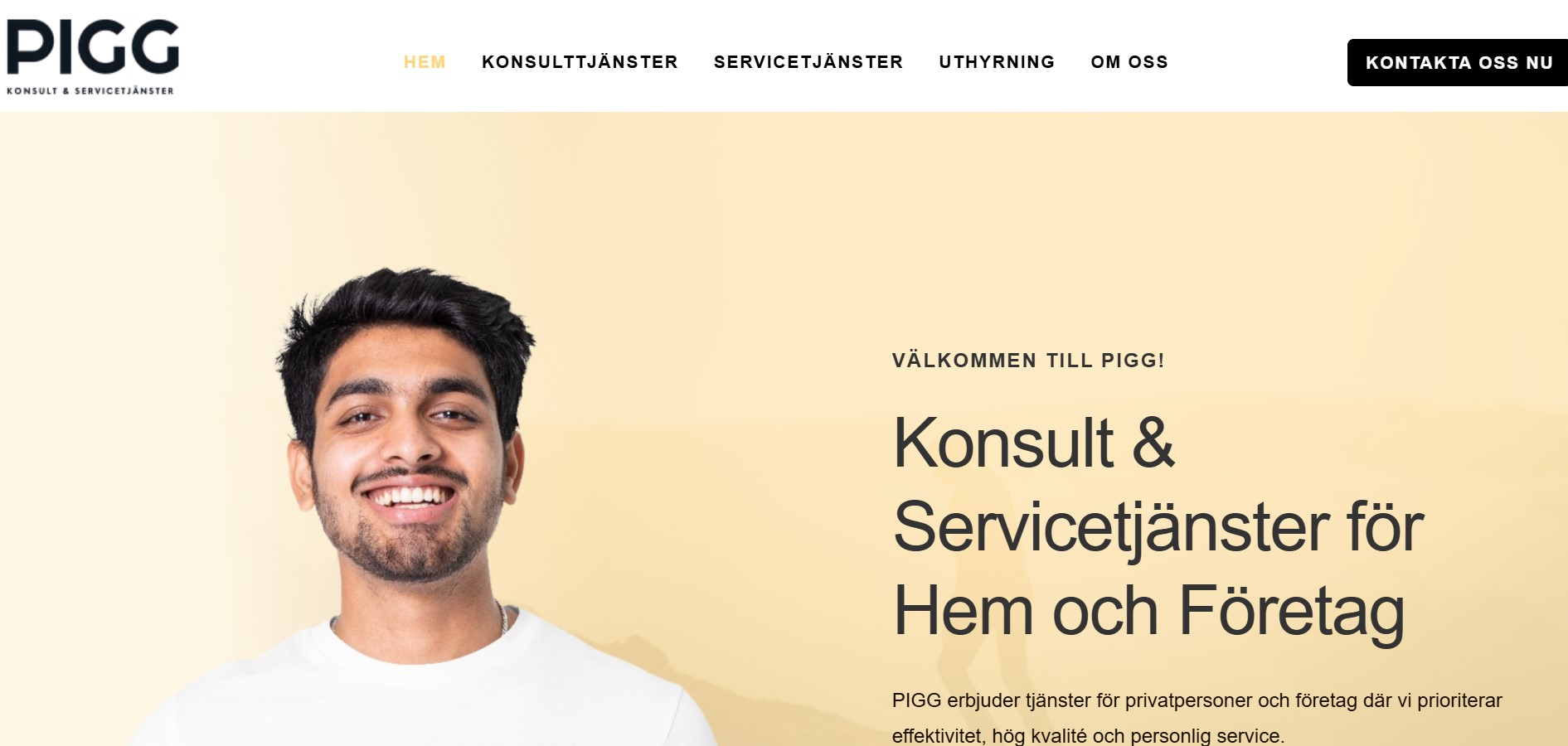Screen dimensions: 1568x746
Task: Click the PIGG logo
Action: [92, 56]
